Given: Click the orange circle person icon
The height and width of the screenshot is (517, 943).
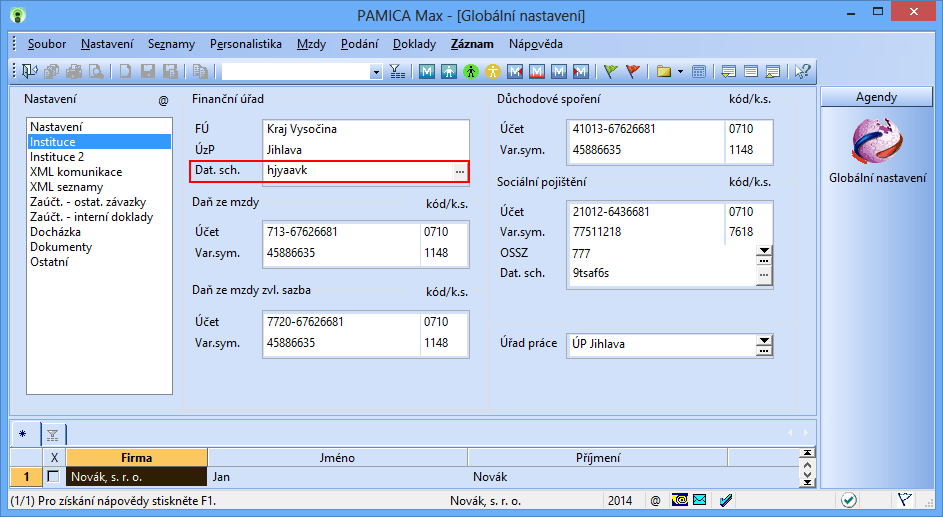Looking at the screenshot, I should click(493, 72).
